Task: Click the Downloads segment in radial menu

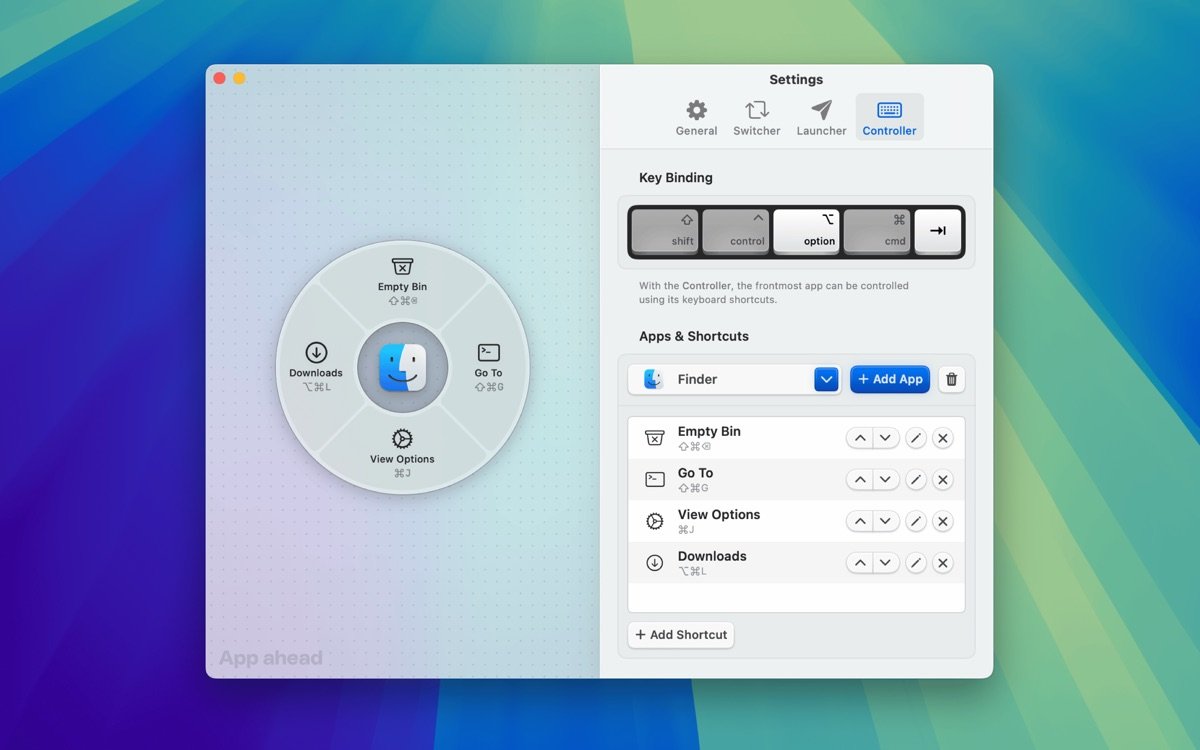Action: click(x=316, y=365)
